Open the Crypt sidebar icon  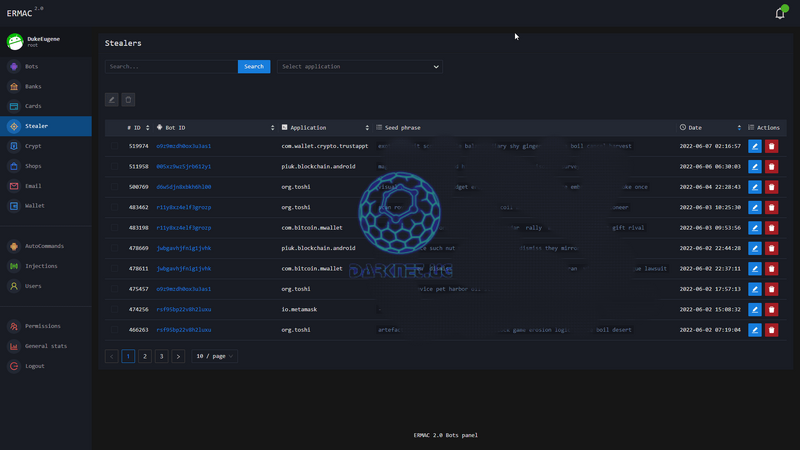[14, 146]
